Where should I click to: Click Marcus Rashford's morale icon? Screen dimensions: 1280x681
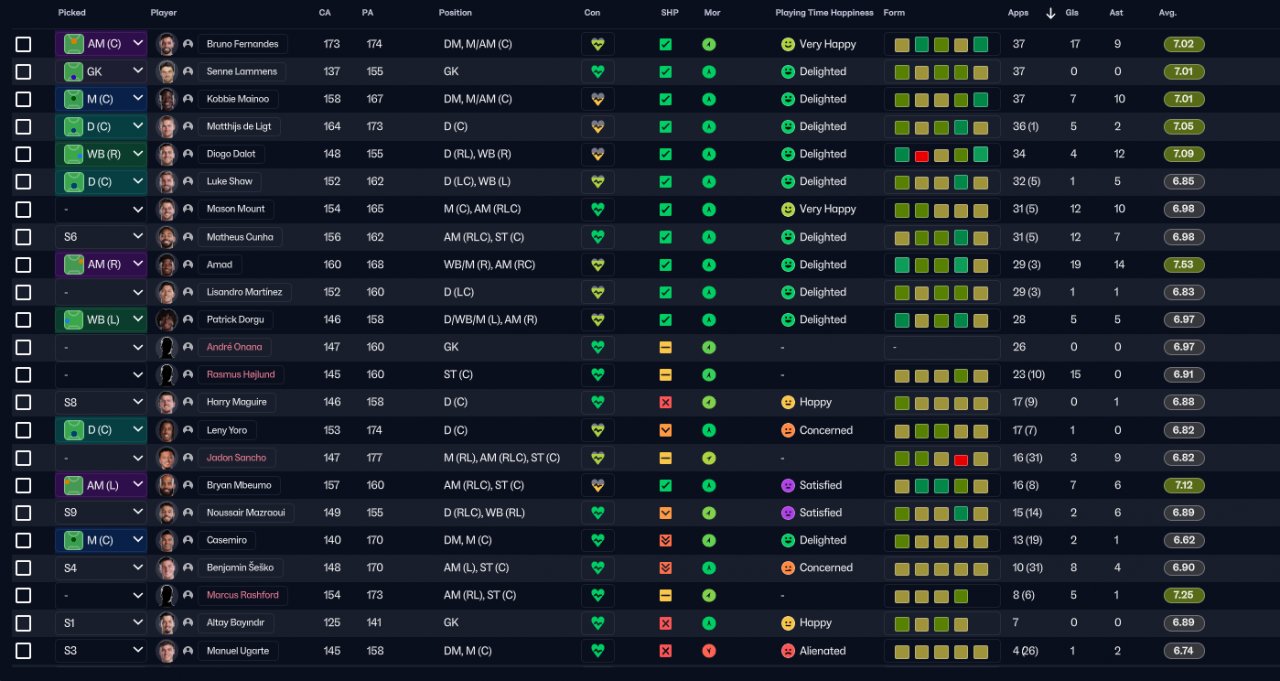click(x=709, y=595)
